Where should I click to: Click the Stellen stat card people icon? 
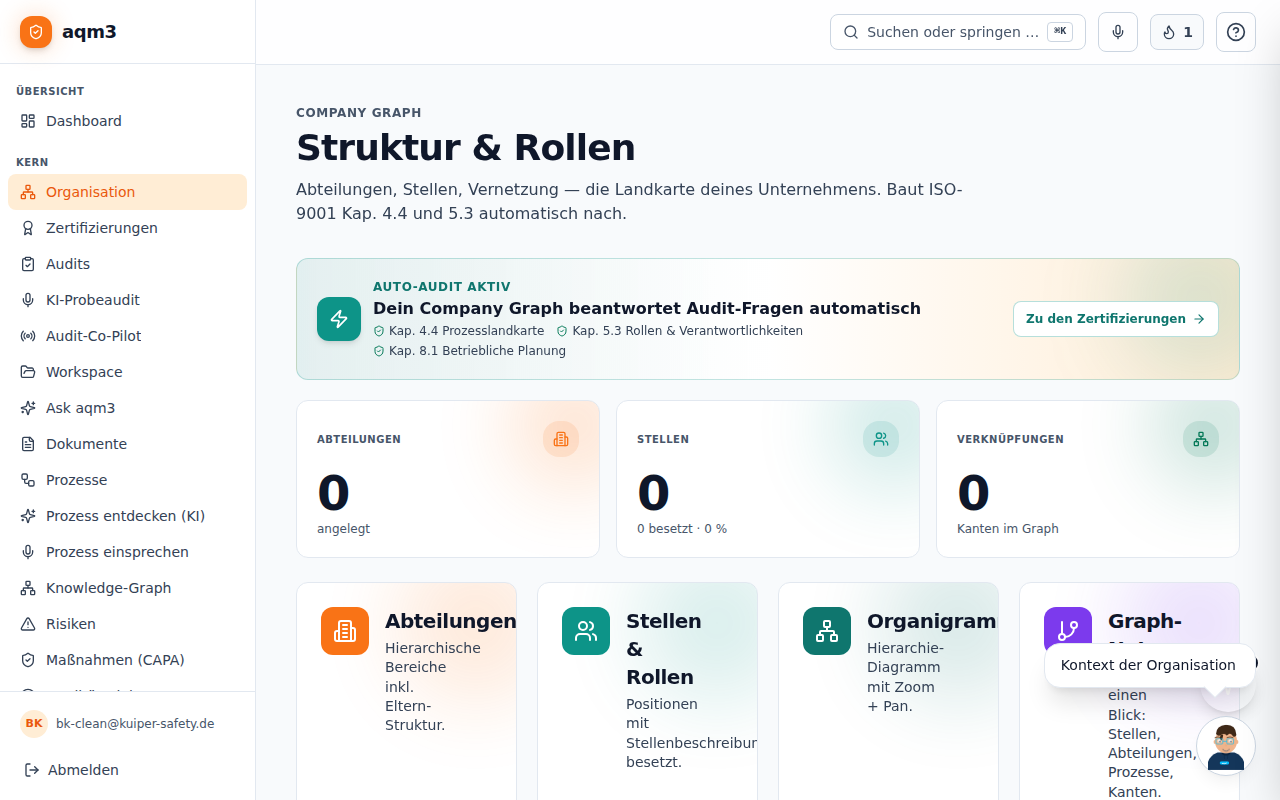tap(881, 439)
